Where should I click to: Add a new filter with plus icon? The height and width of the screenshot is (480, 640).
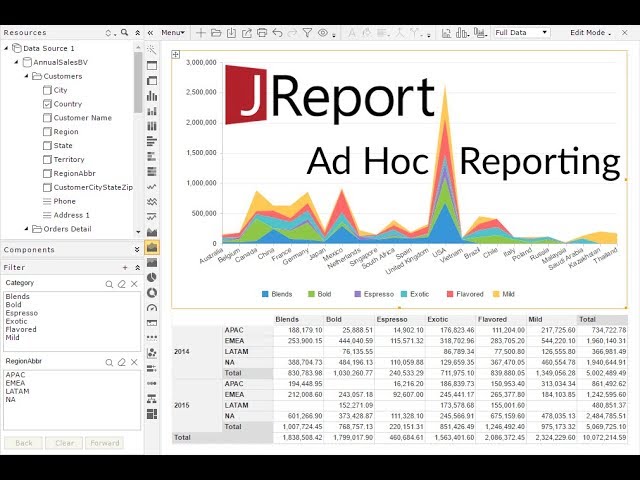pos(125,267)
